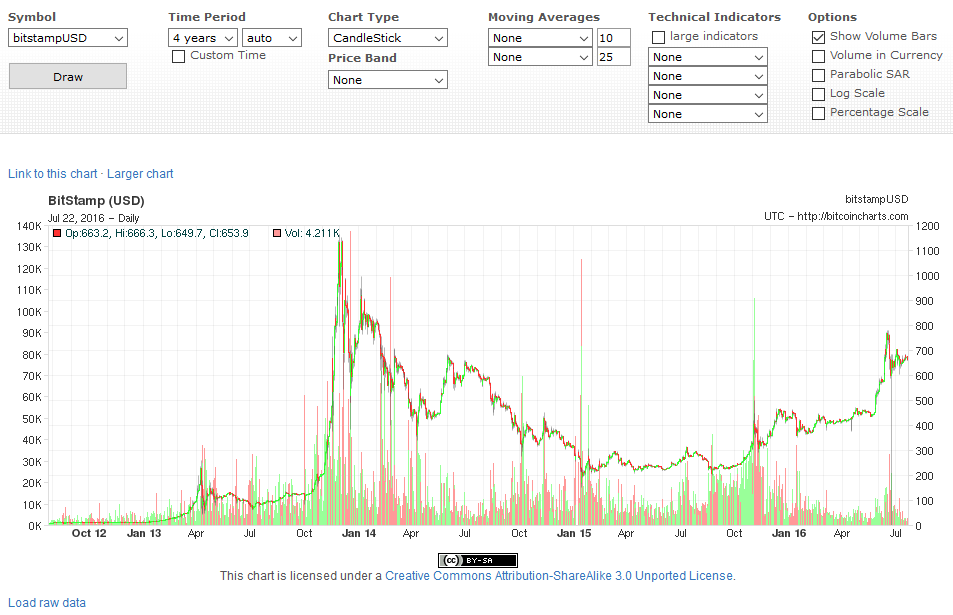Screen dimensions: 953x615
Task: Click the Jan 15 axis label
Action: [574, 533]
